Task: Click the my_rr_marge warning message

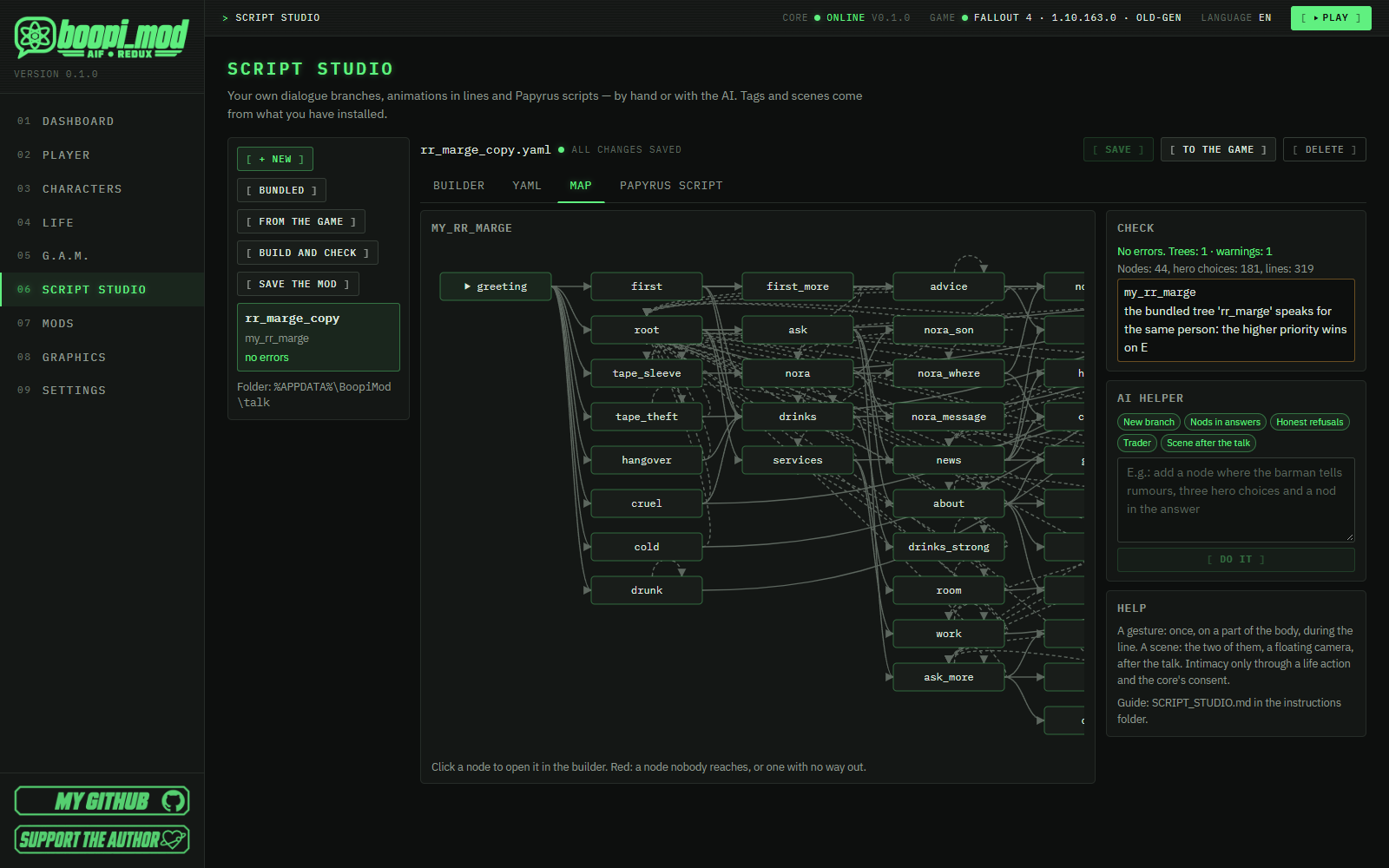Action: pyautogui.click(x=1236, y=320)
